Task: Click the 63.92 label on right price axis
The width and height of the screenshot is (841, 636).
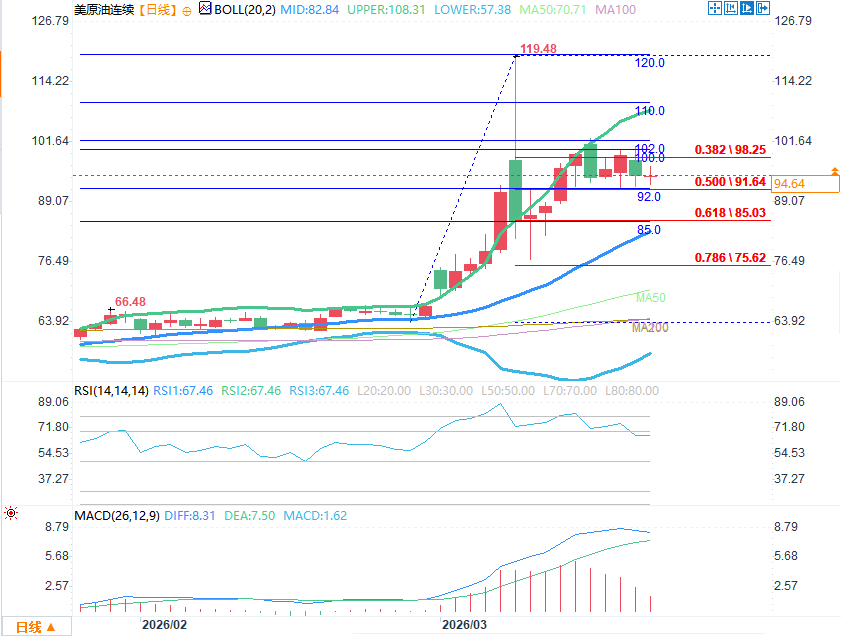Action: pos(790,321)
